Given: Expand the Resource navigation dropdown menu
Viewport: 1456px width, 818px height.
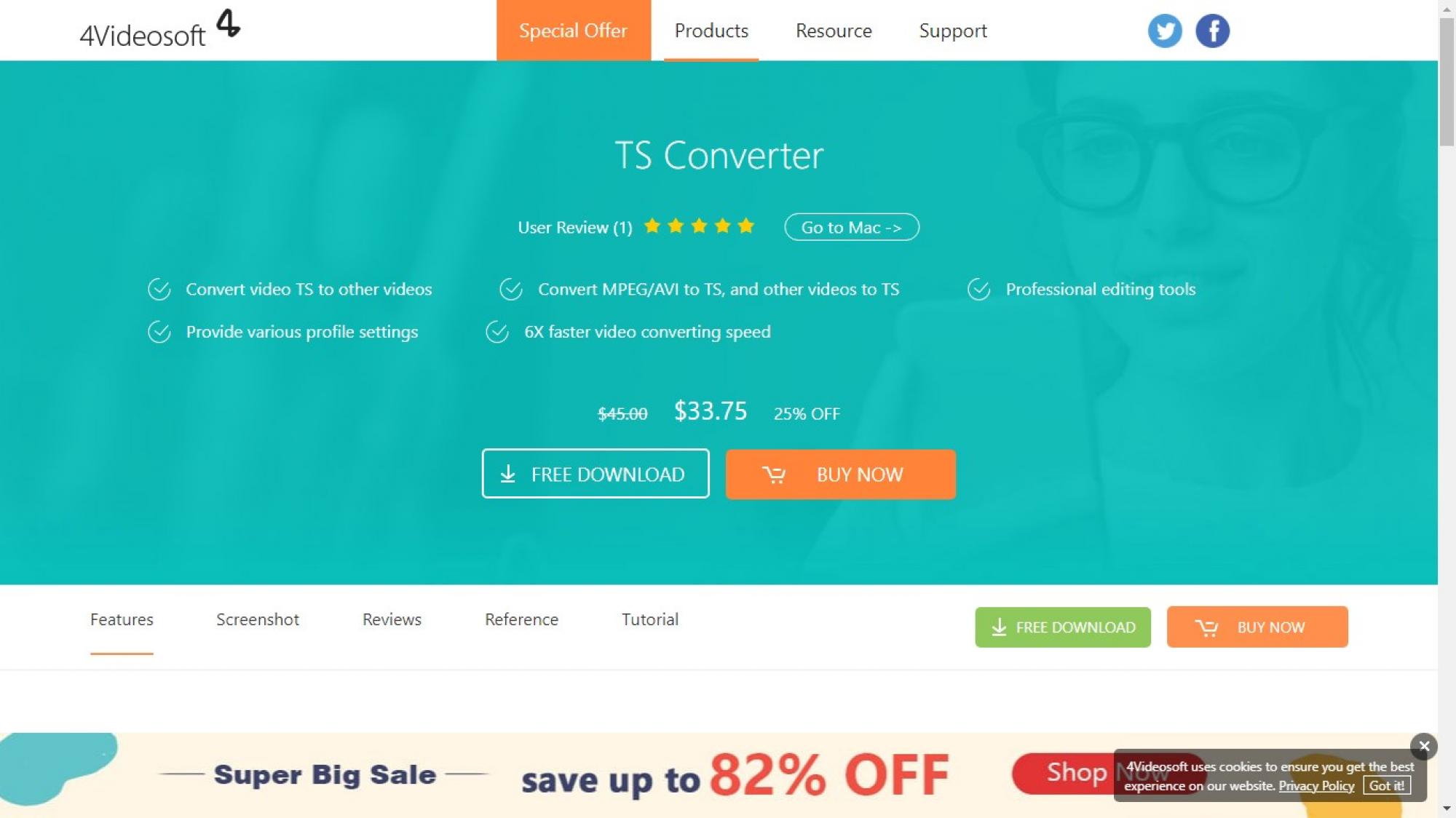Looking at the screenshot, I should [x=833, y=31].
